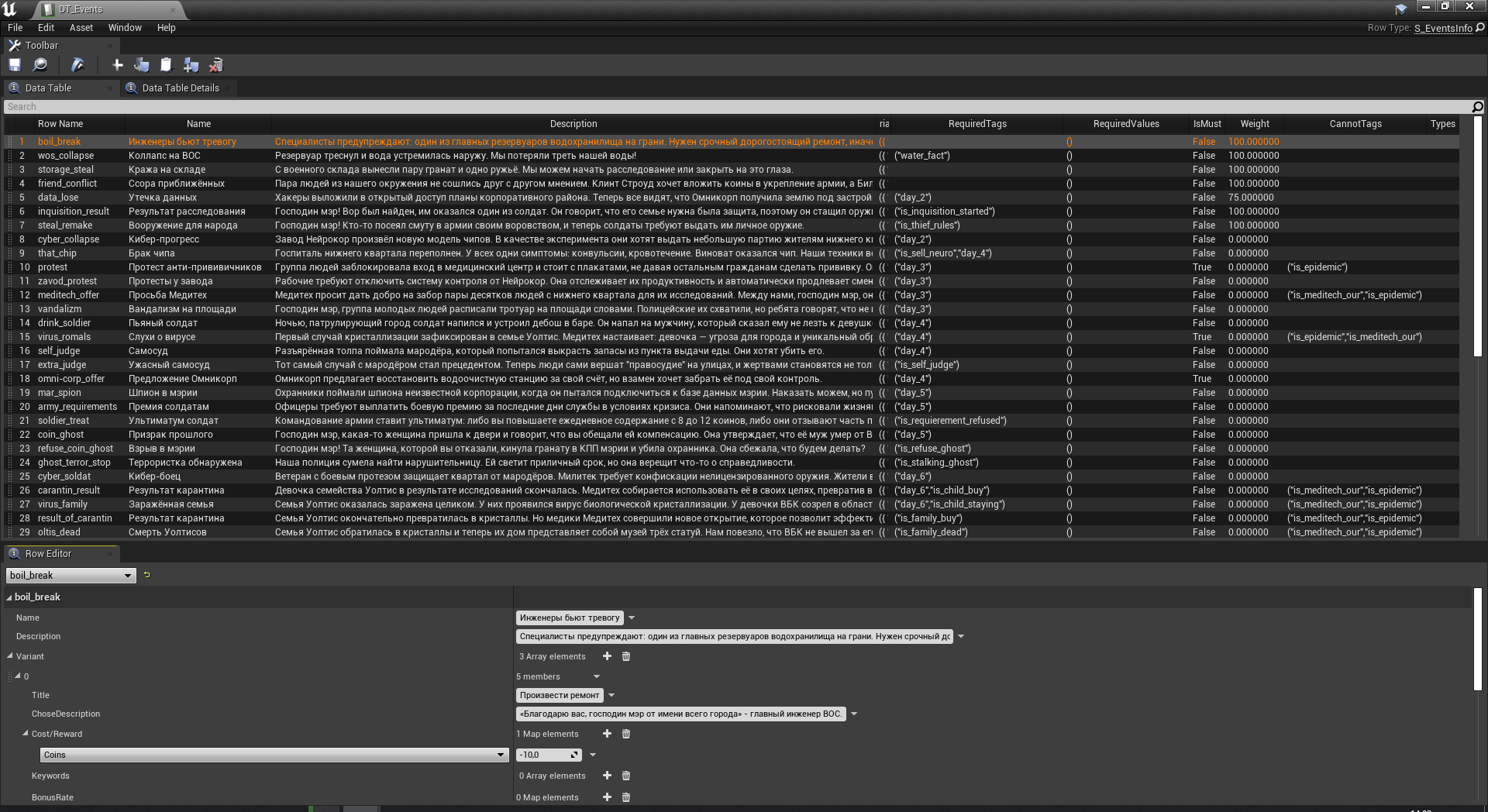Screen dimensions: 1488x812
Task: Close the Data Table Details tab
Action: (228, 88)
